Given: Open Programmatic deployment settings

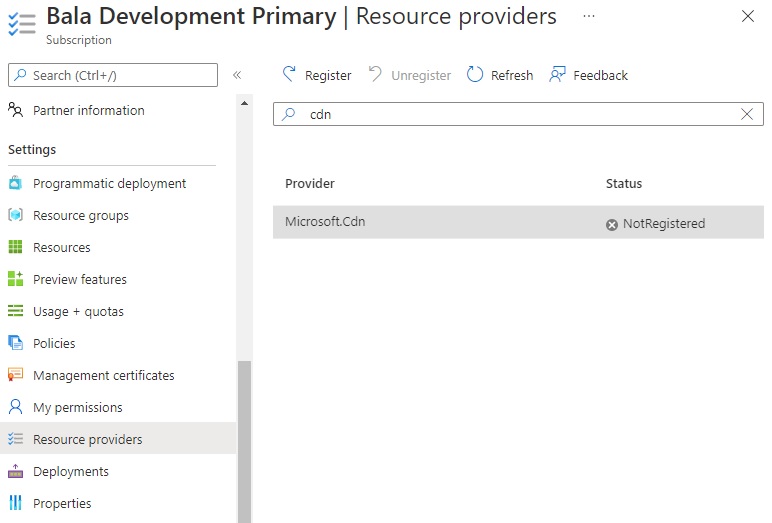Looking at the screenshot, I should click(109, 183).
